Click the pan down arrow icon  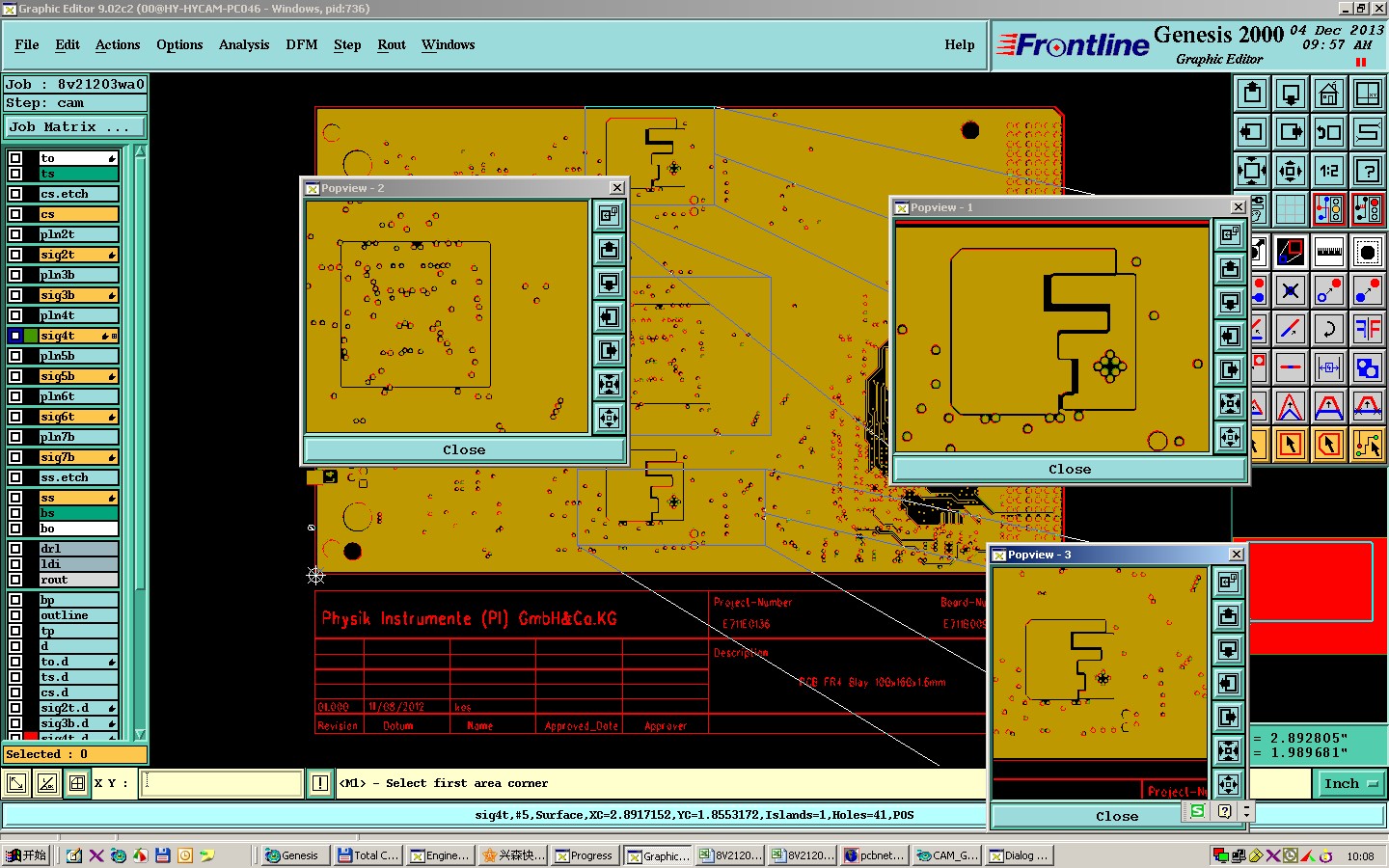[1291, 94]
